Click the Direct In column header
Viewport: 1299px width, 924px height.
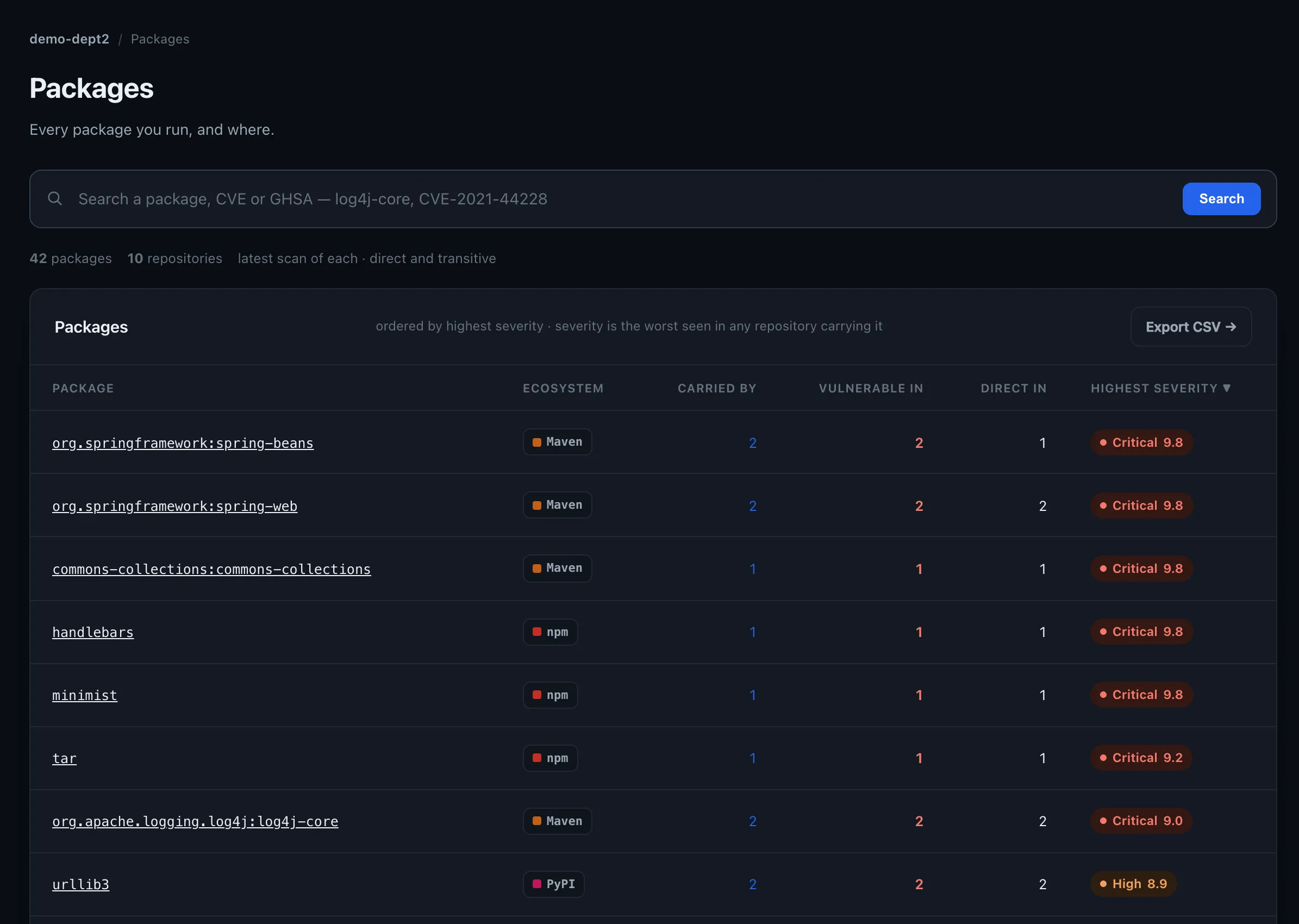[x=1013, y=388]
